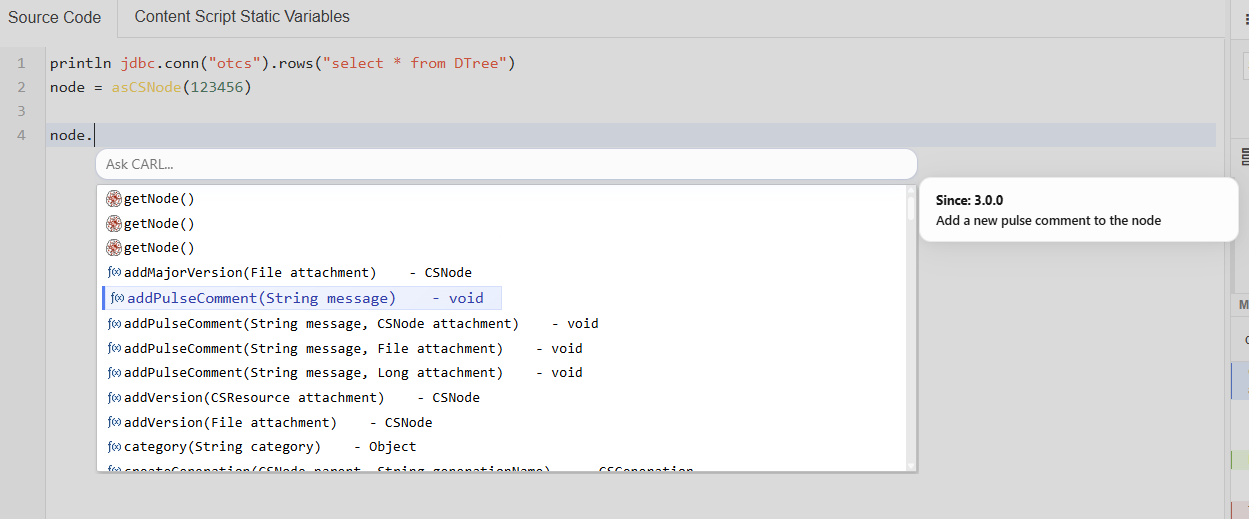Click the function icon beside addPulseComment with CSNode attachment

pos(114,324)
